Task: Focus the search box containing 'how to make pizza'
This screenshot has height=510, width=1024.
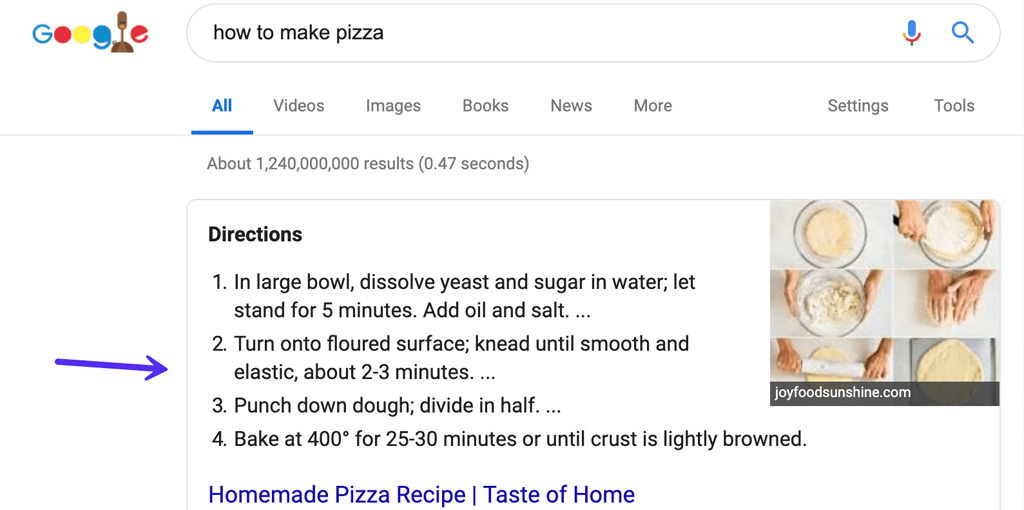Action: point(593,33)
